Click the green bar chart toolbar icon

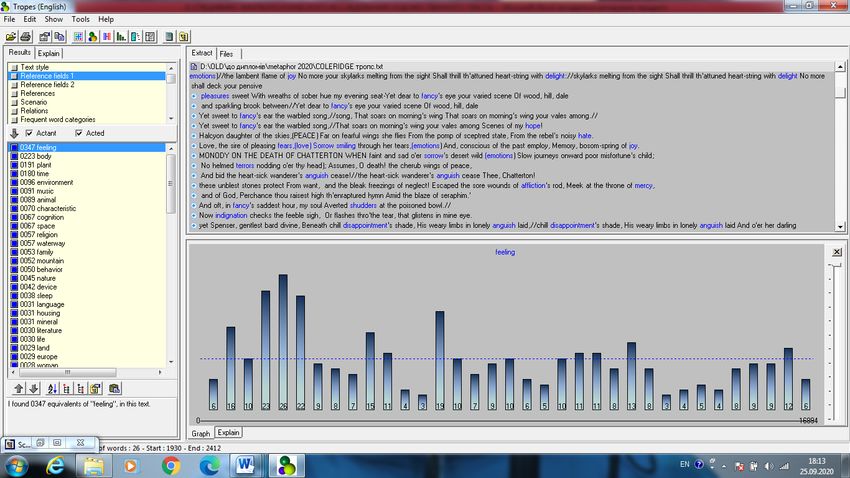121,37
